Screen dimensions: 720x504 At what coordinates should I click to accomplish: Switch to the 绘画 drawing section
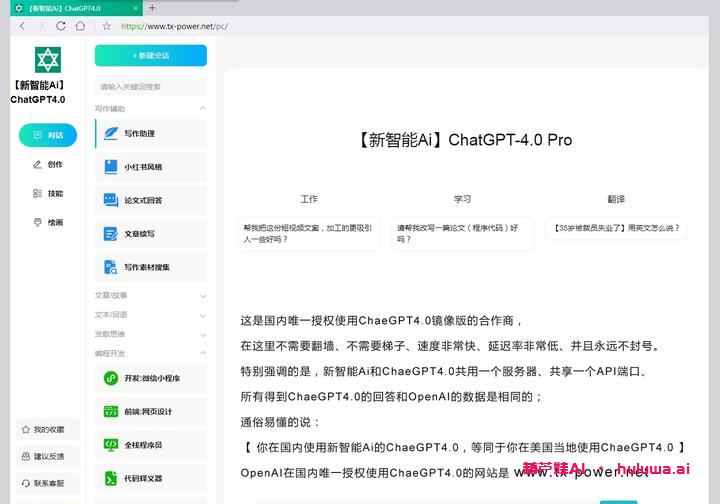[48, 222]
